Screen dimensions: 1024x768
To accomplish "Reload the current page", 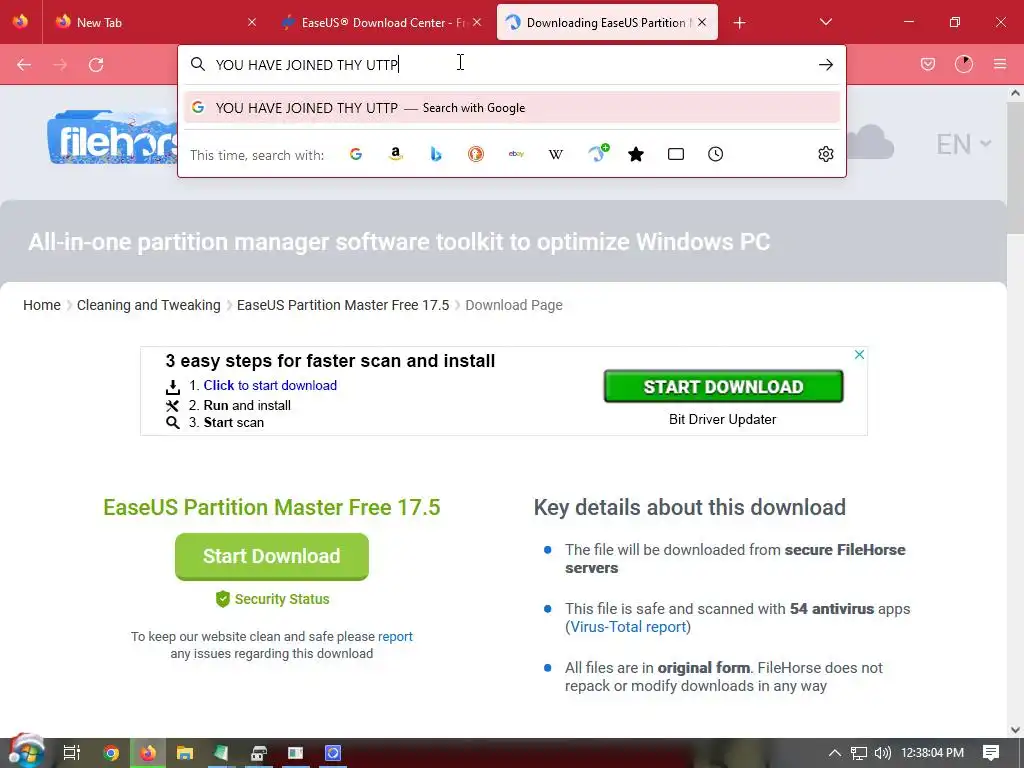I will coord(96,65).
